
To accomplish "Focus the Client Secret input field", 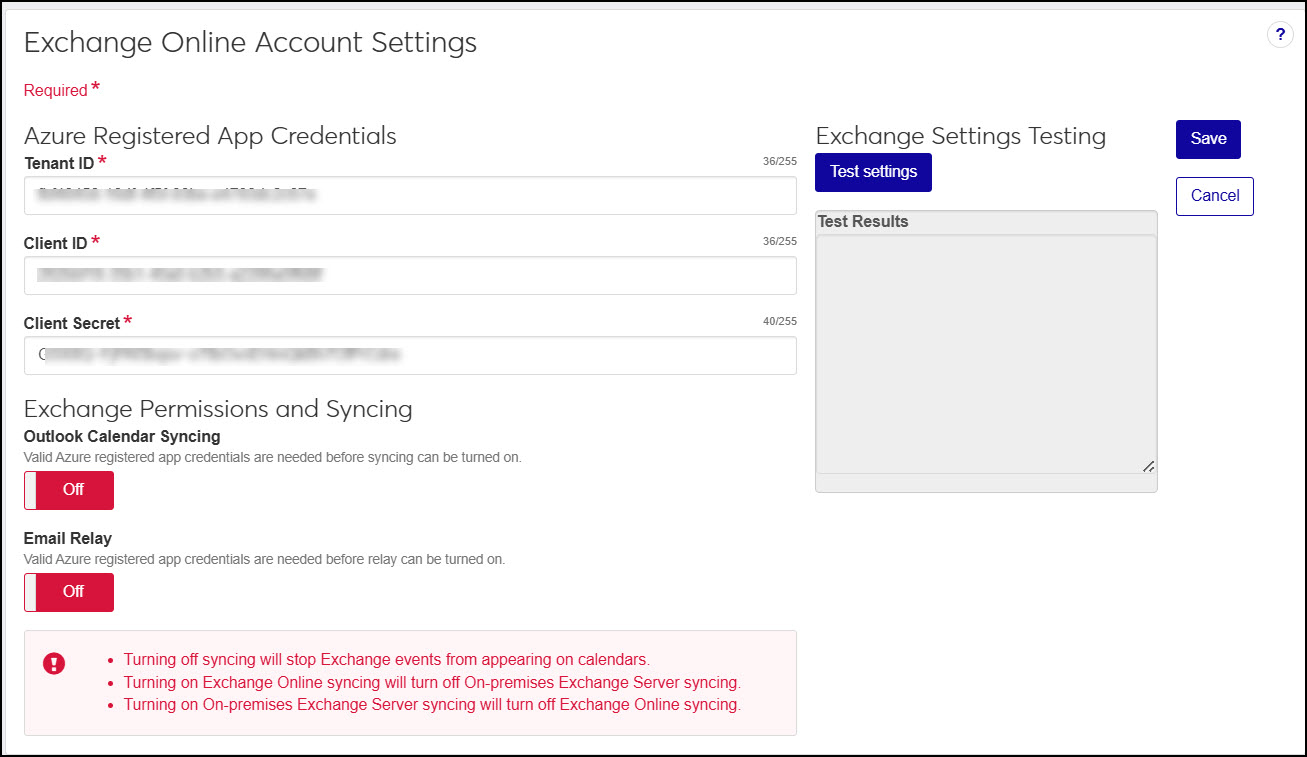I will pos(410,355).
